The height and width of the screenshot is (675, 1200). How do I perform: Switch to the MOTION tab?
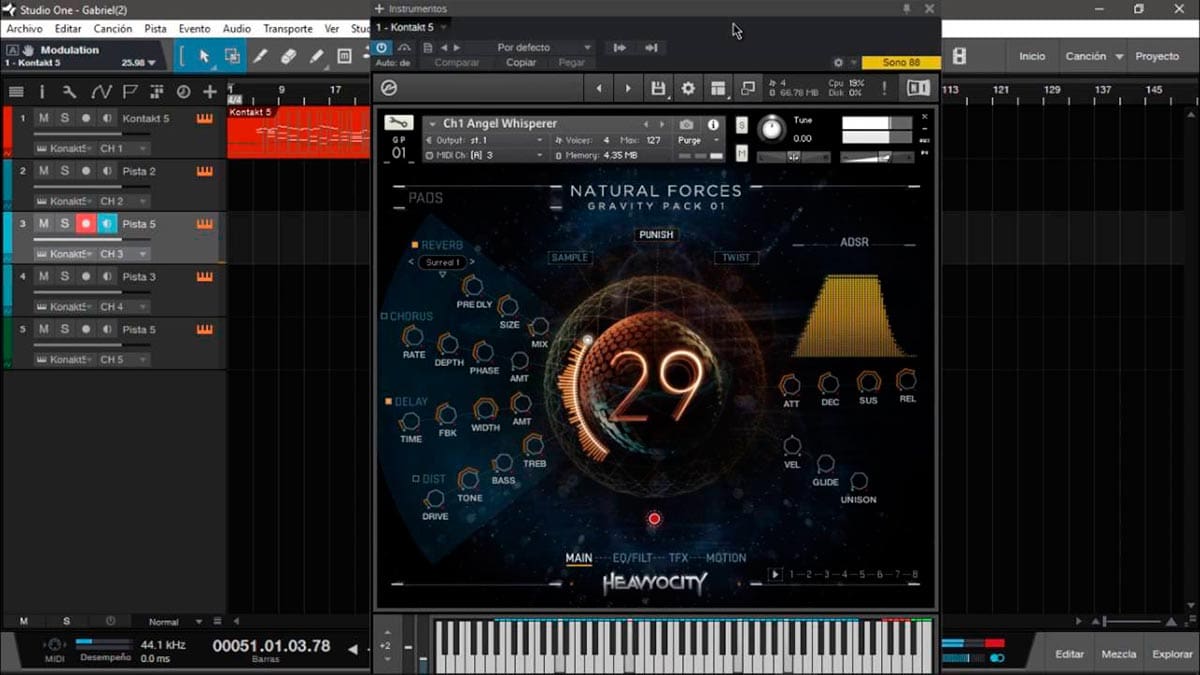pos(726,558)
